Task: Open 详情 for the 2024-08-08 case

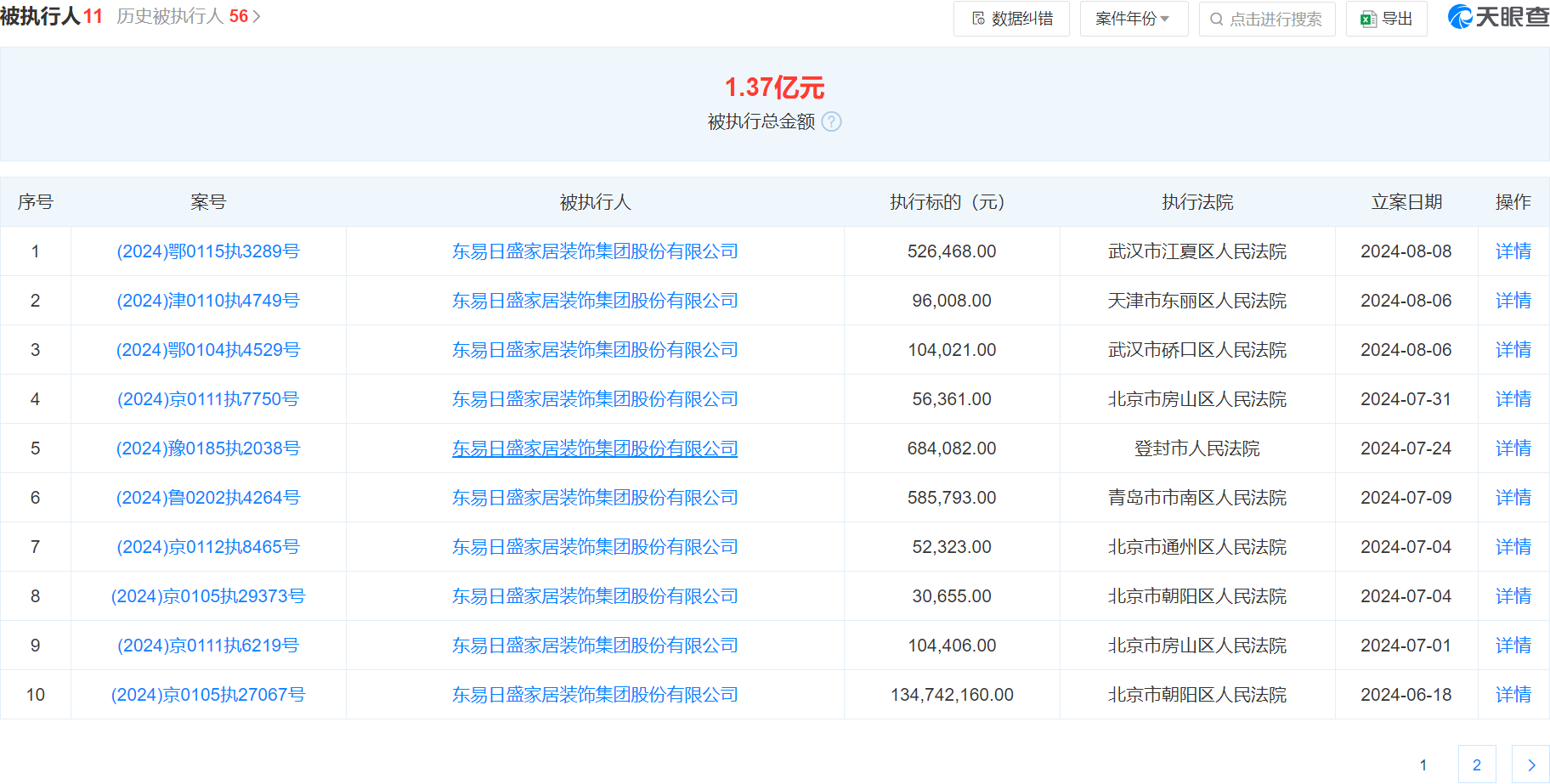Action: tap(1513, 251)
